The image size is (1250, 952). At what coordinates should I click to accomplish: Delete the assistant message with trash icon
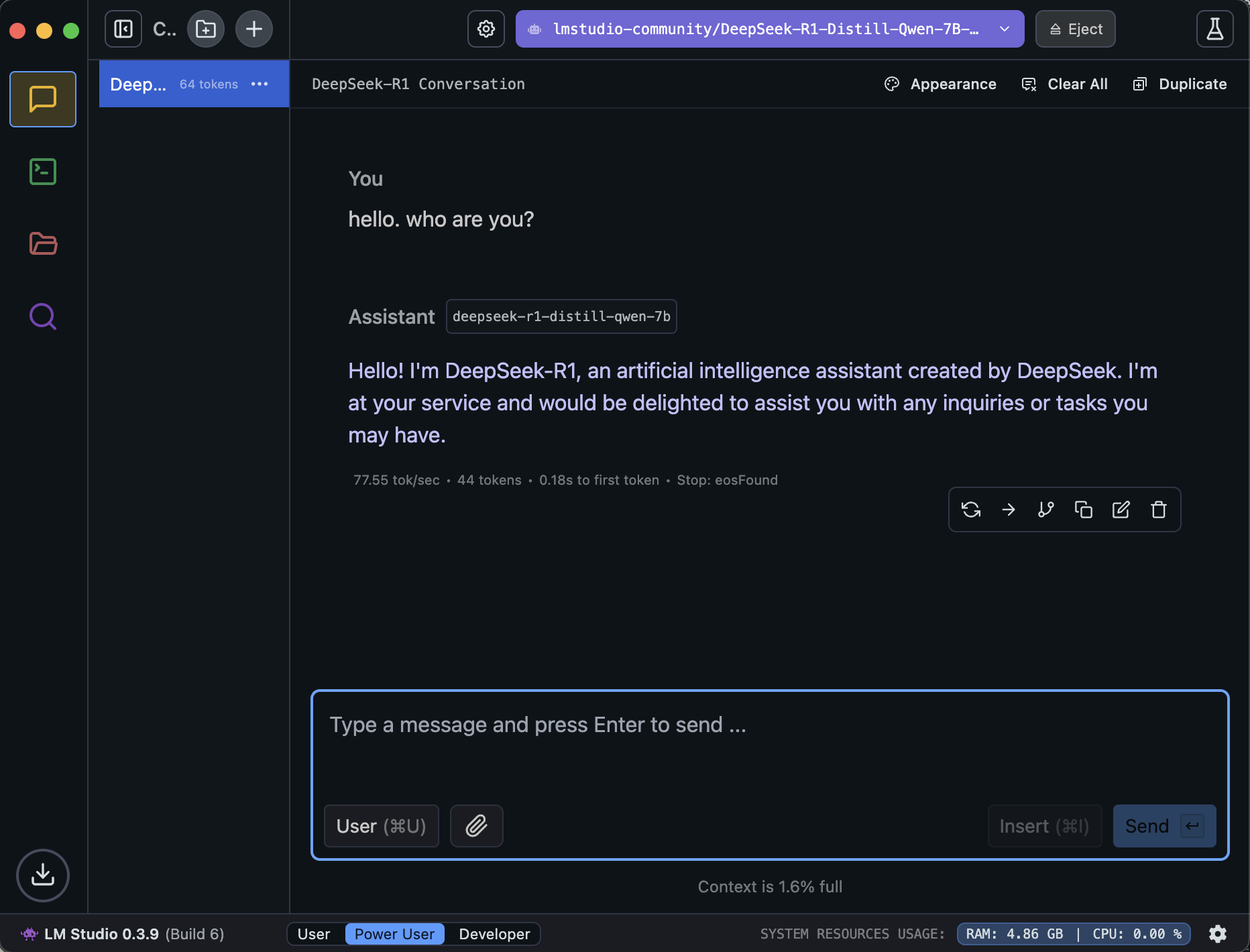click(1158, 510)
